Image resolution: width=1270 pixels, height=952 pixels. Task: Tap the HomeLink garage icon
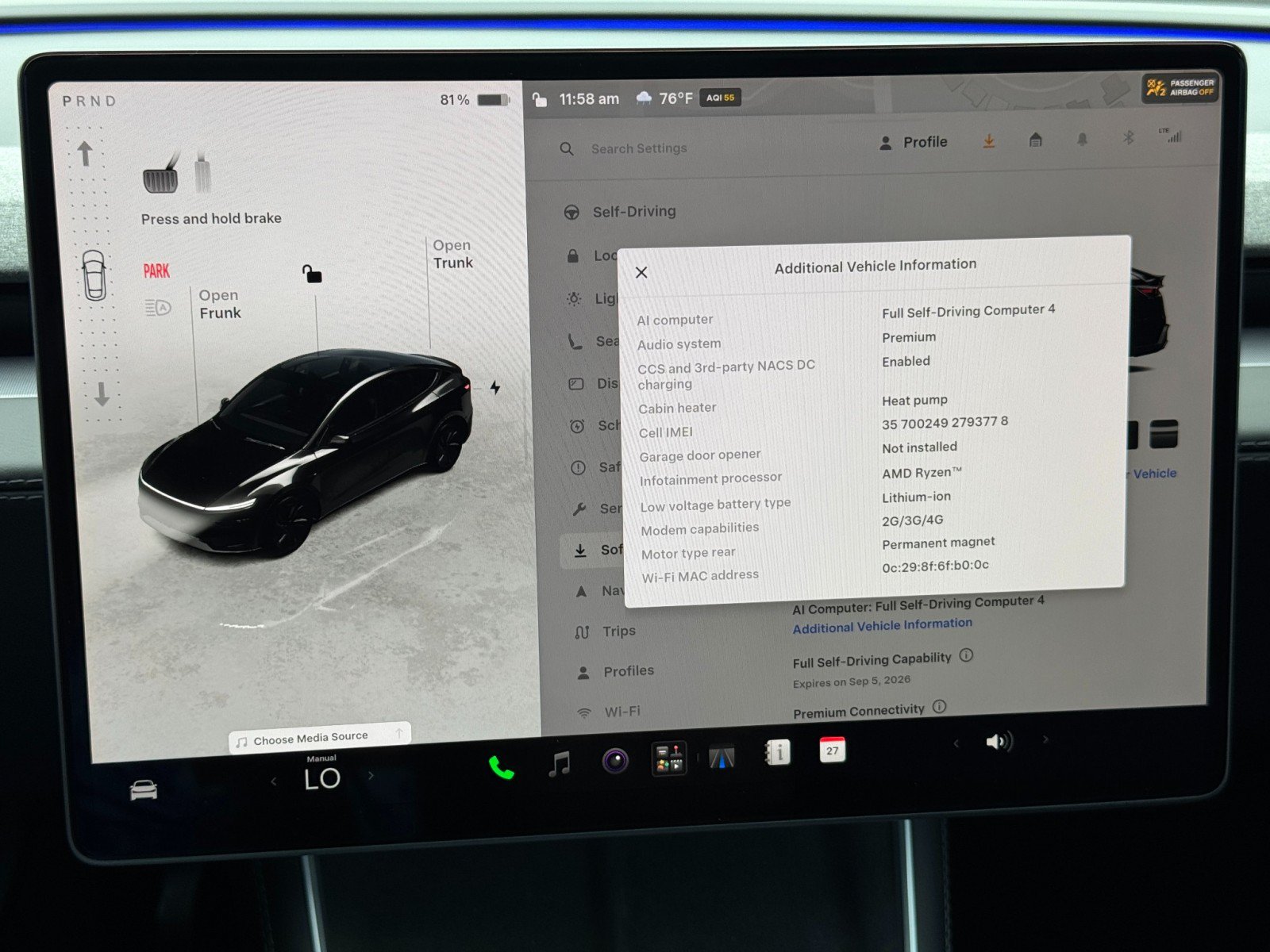1035,140
